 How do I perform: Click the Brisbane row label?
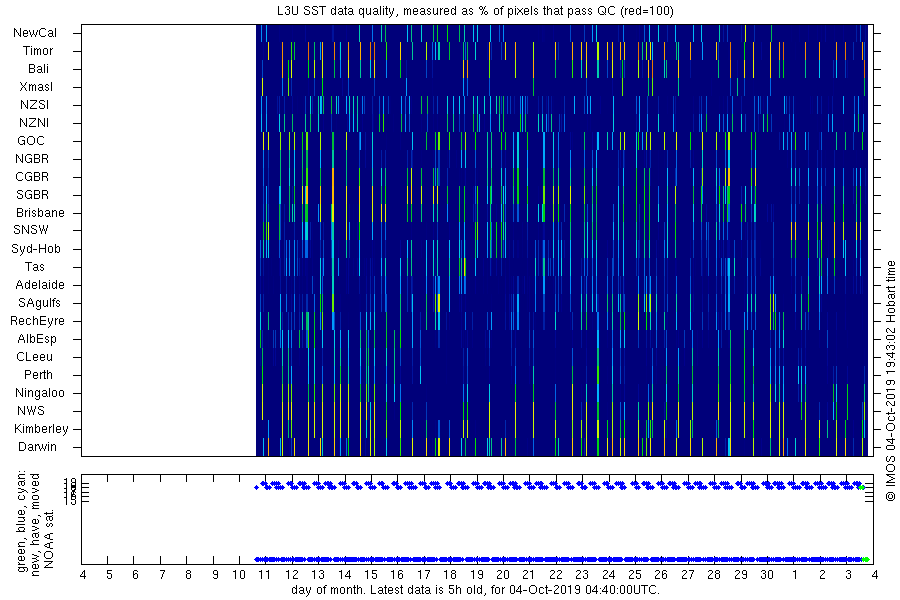pyautogui.click(x=40, y=213)
